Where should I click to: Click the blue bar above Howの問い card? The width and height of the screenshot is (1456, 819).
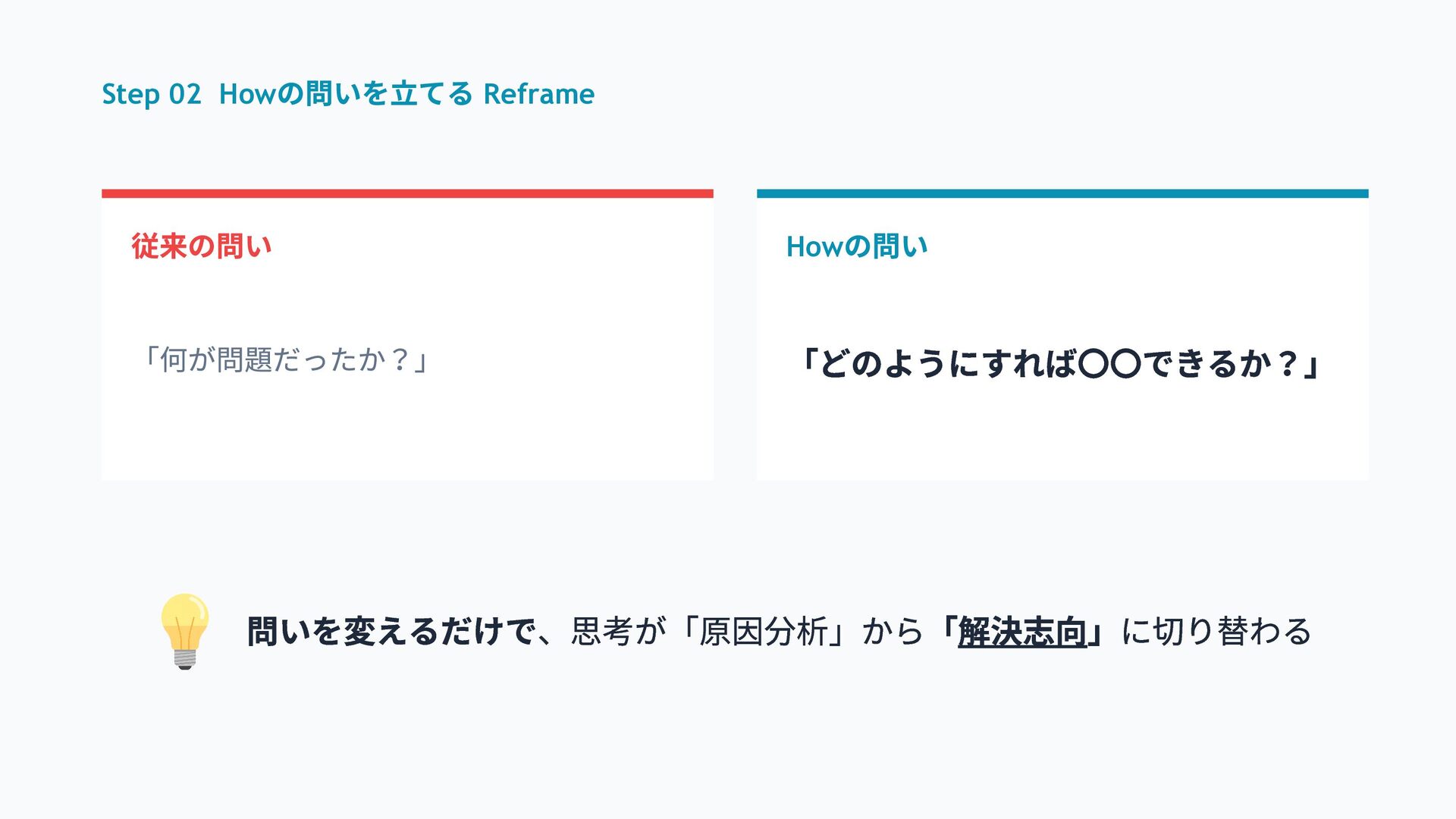[x=1062, y=193]
